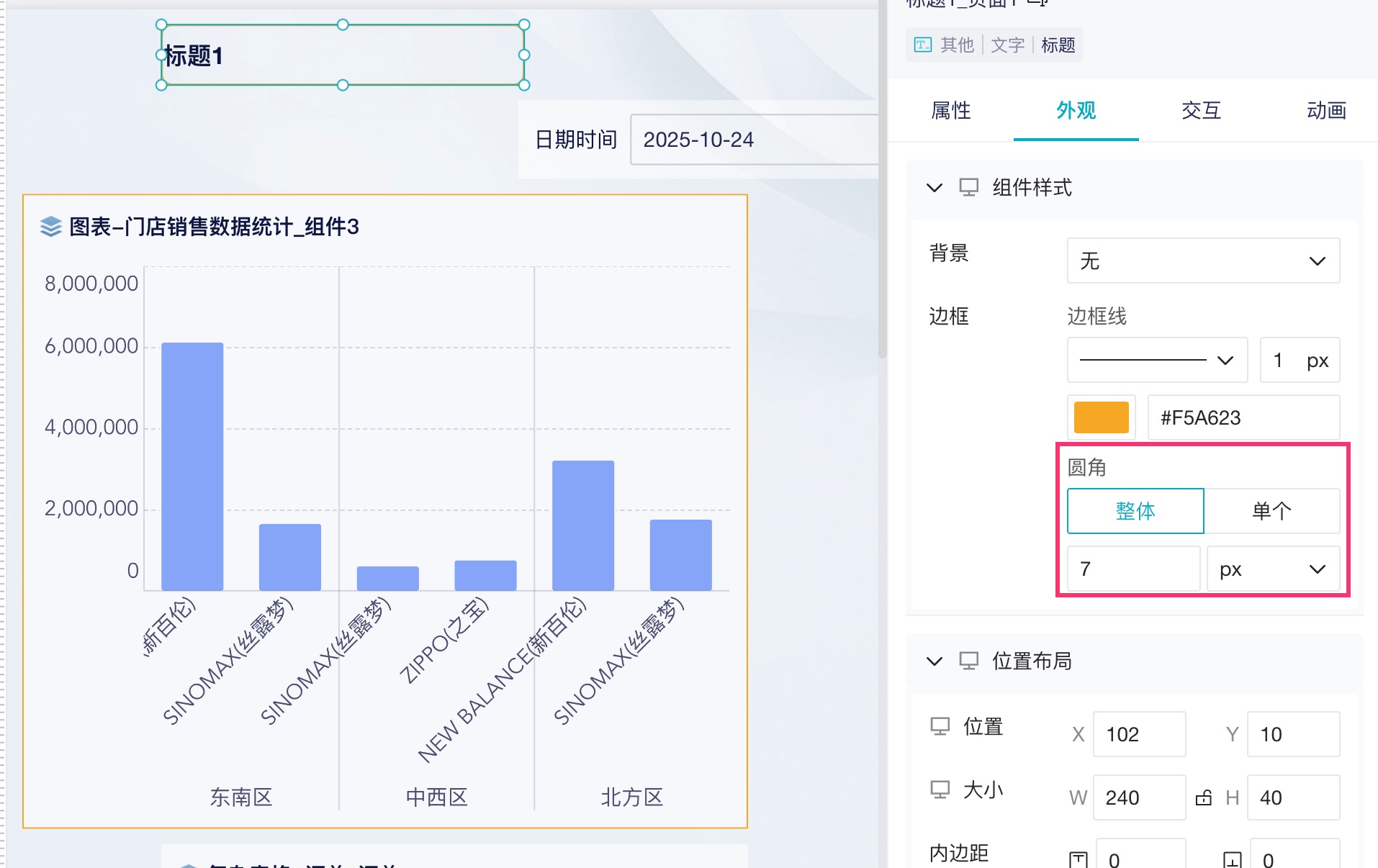Image resolution: width=1378 pixels, height=868 pixels.
Task: Open the corner radius px unit dropdown
Action: click(x=1273, y=569)
